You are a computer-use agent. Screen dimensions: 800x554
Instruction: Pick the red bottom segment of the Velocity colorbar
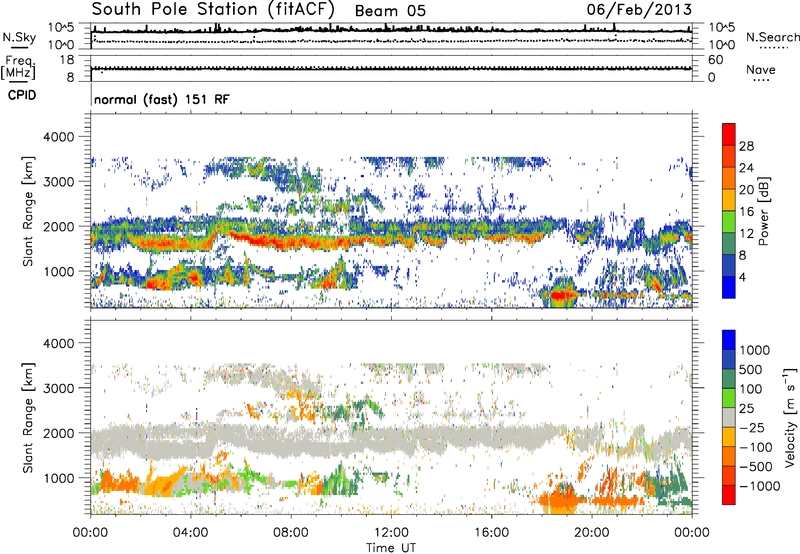[729, 495]
